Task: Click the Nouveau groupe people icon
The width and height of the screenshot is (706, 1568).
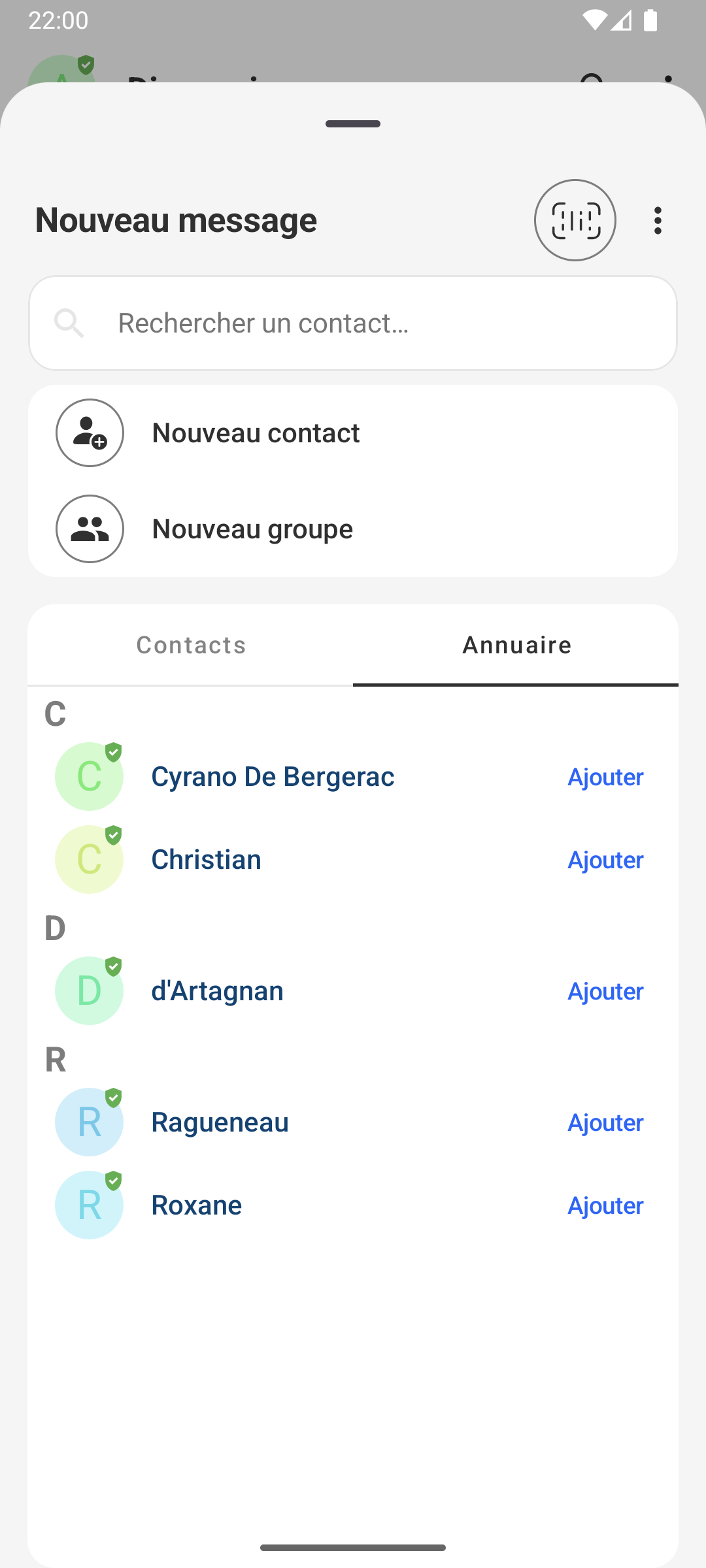Action: (x=90, y=529)
